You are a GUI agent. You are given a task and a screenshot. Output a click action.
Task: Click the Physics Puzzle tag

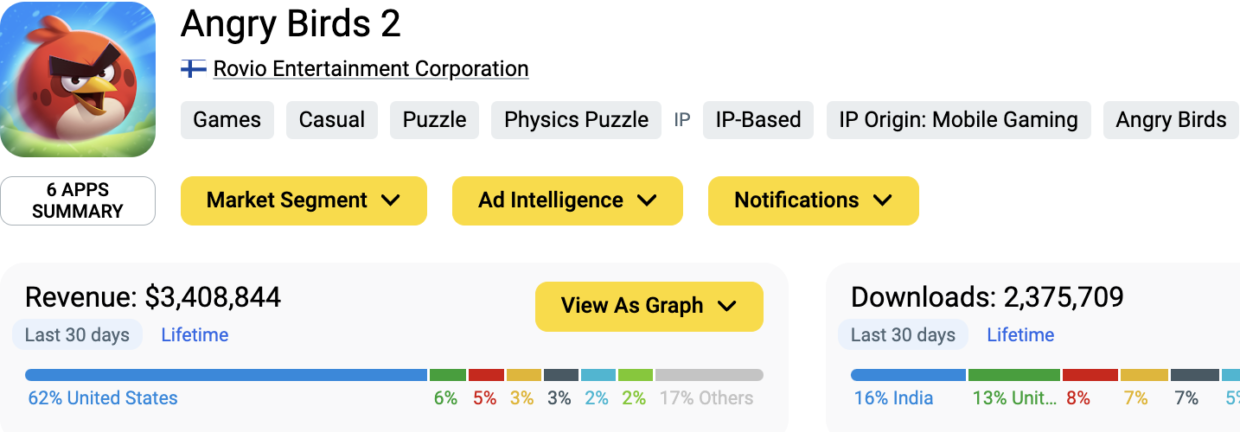[x=576, y=120]
